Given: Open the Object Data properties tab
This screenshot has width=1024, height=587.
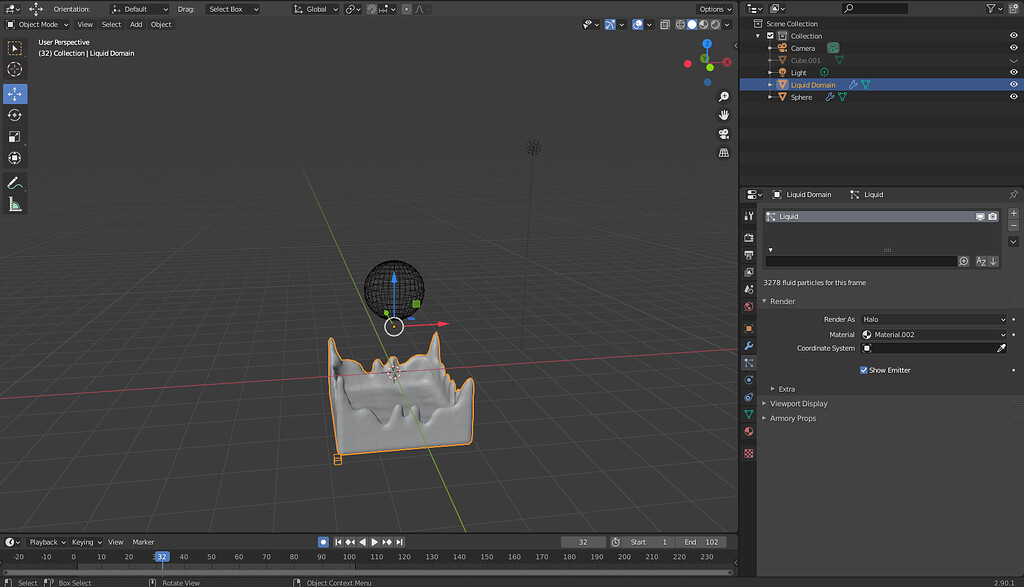Looking at the screenshot, I should (749, 414).
